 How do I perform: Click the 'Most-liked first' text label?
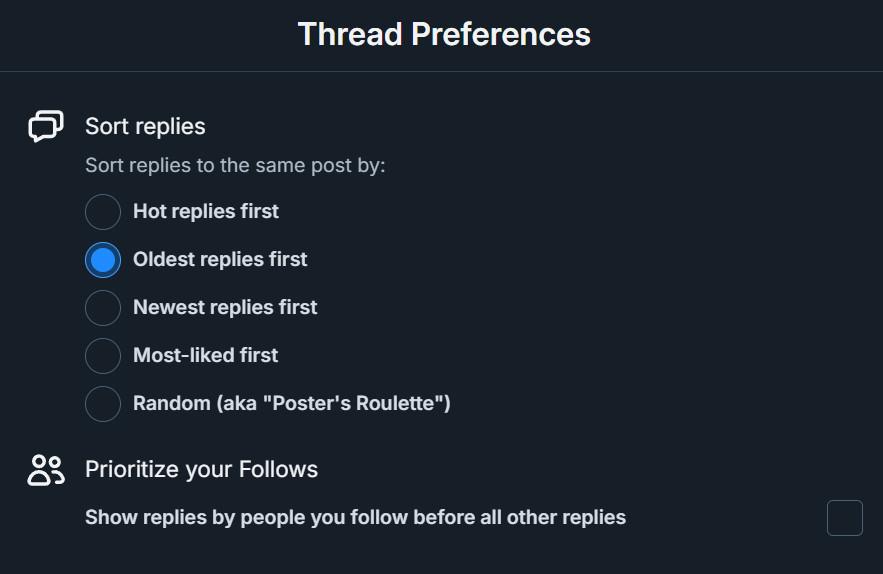click(206, 355)
